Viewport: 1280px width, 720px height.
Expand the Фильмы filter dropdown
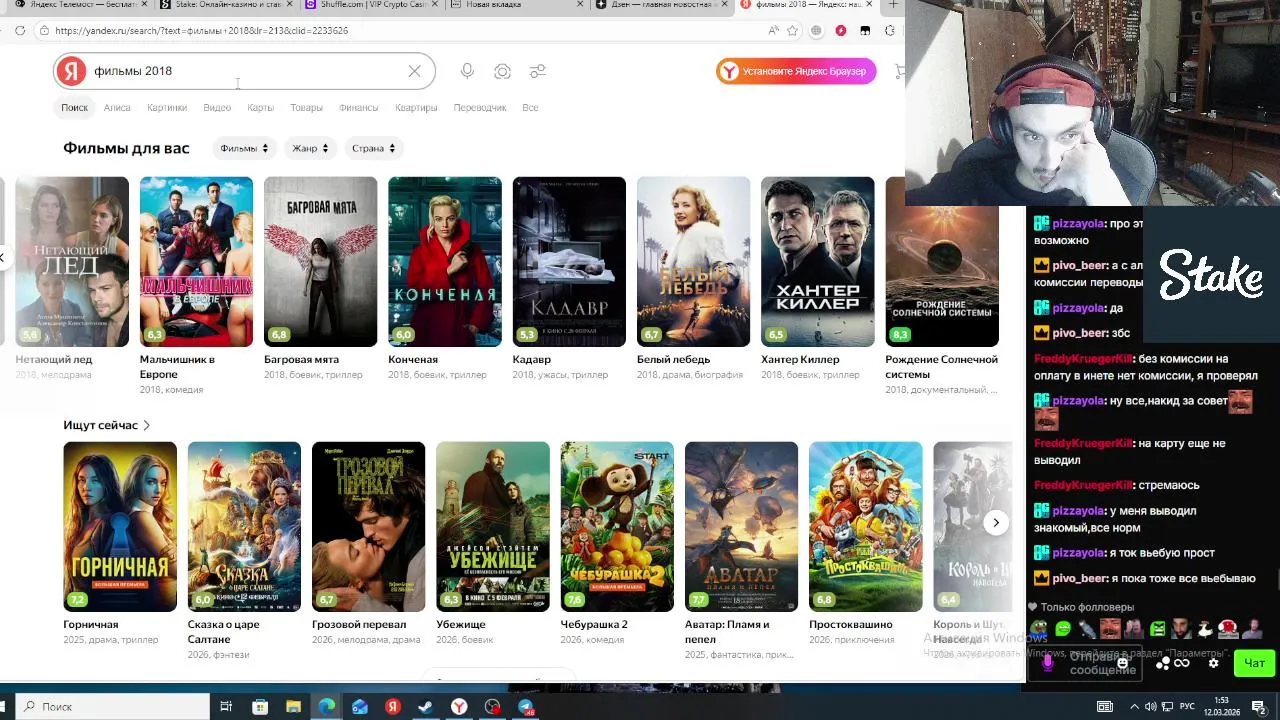point(244,148)
